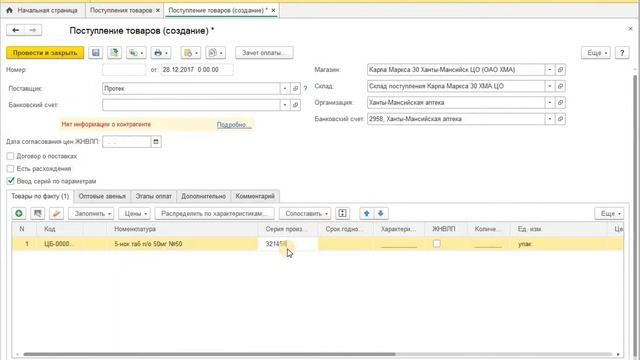This screenshot has width=640, height=360.
Task: Select Дополнительно tab
Action: (x=203, y=196)
